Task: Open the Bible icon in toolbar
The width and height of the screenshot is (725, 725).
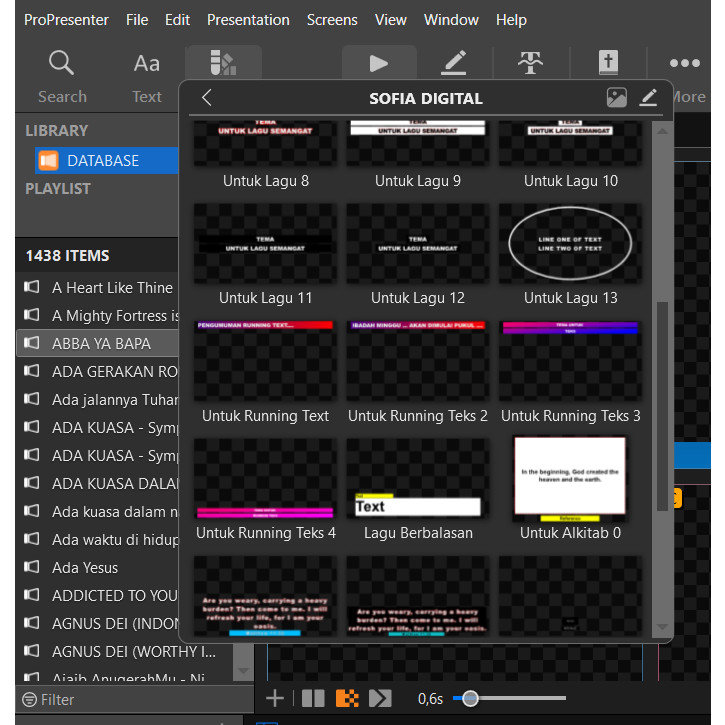Action: pyautogui.click(x=608, y=63)
